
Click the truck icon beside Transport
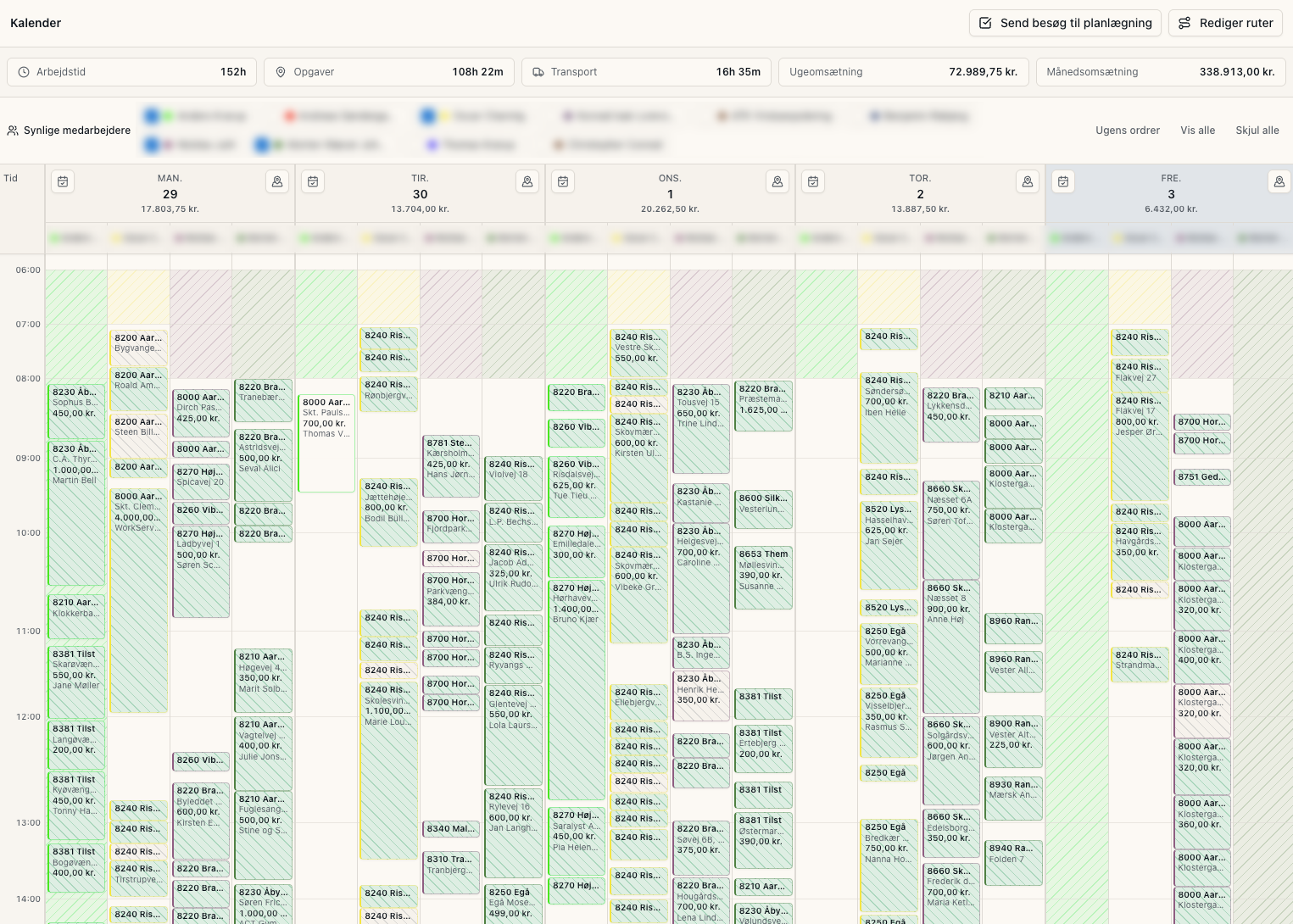click(x=538, y=72)
